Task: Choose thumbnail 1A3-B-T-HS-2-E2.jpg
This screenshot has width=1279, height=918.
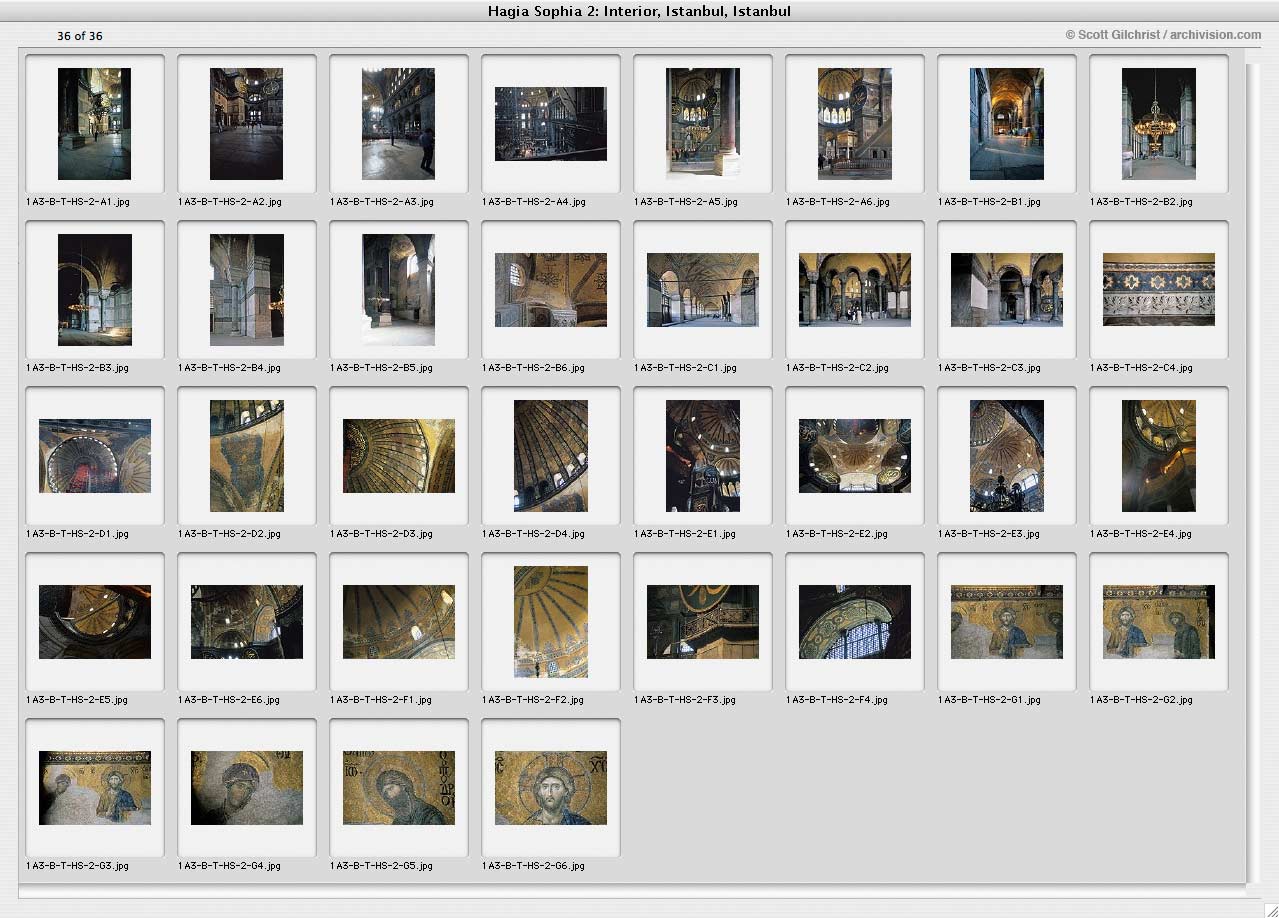Action: pos(855,456)
